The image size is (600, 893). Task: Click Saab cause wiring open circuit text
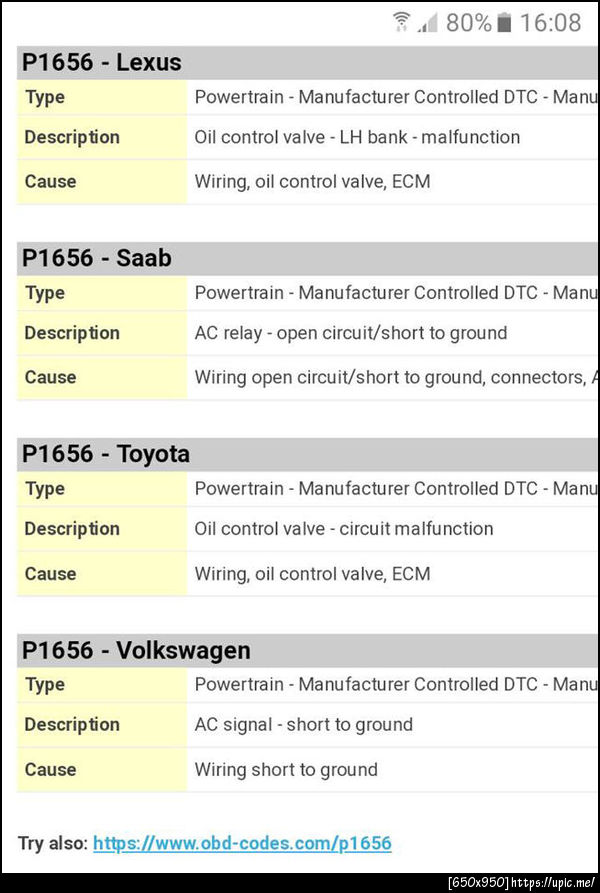click(x=390, y=377)
